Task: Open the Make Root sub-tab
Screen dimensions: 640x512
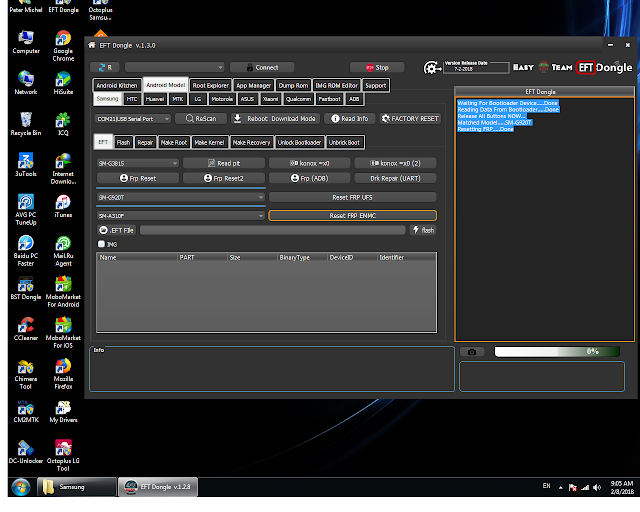Action: pos(174,142)
